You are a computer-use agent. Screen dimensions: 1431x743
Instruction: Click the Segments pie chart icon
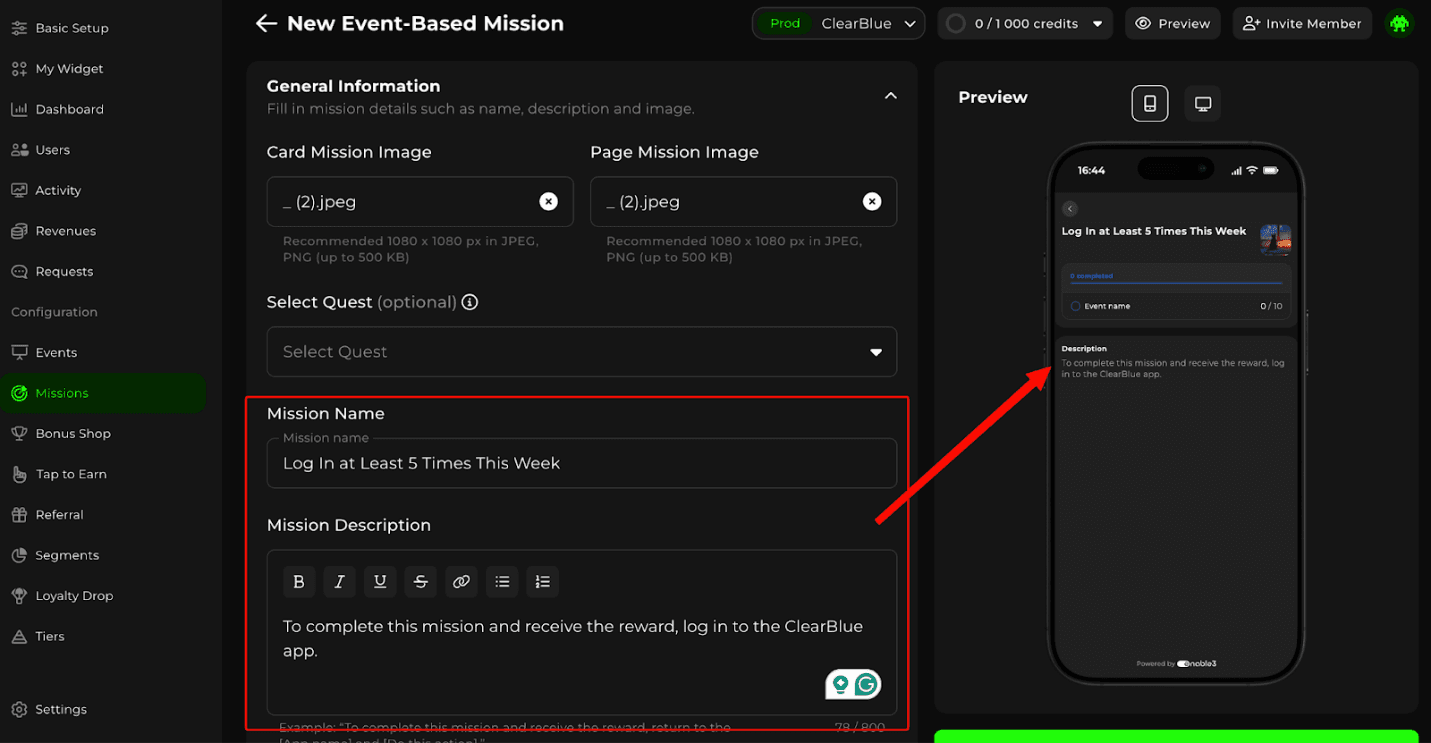[x=19, y=555]
